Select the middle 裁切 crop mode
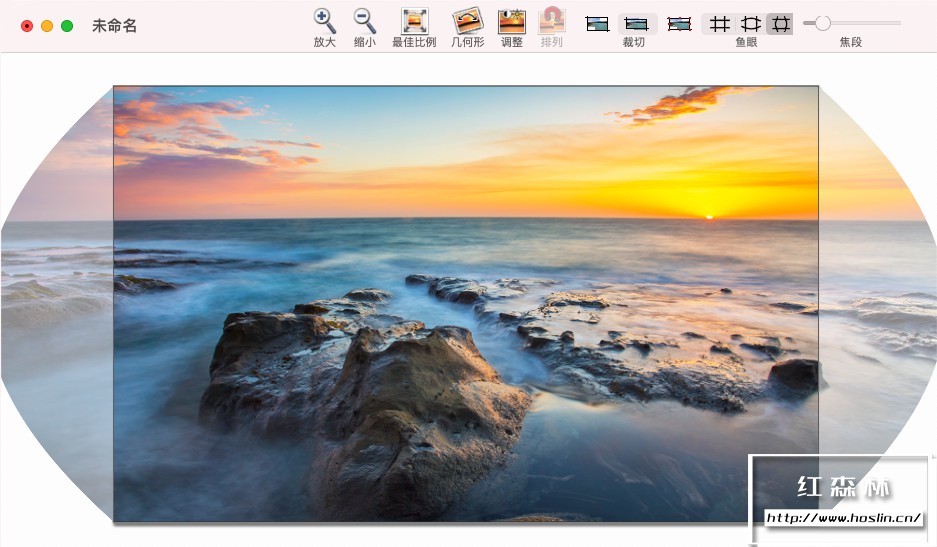This screenshot has height=547, width=937. 636,24
